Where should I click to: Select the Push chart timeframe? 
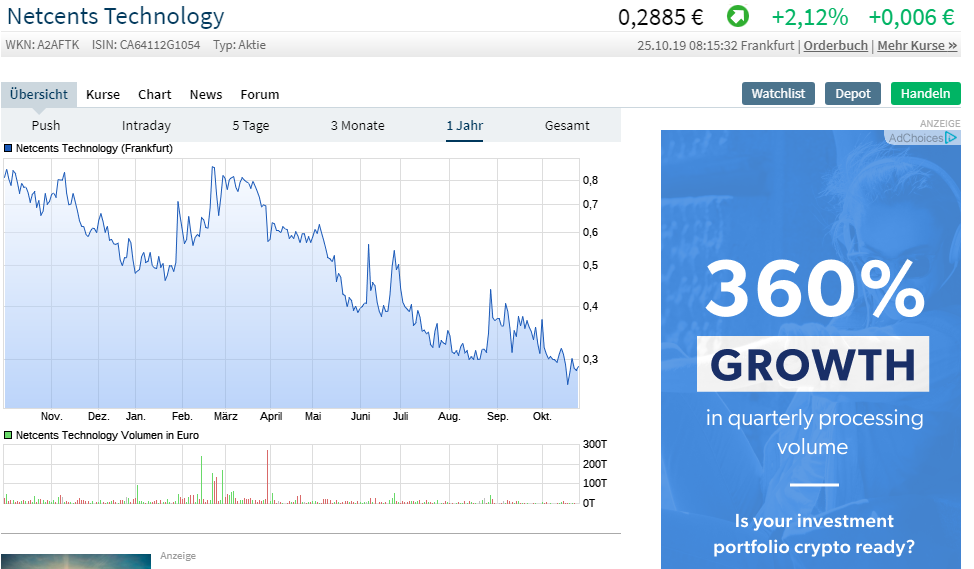pos(46,125)
